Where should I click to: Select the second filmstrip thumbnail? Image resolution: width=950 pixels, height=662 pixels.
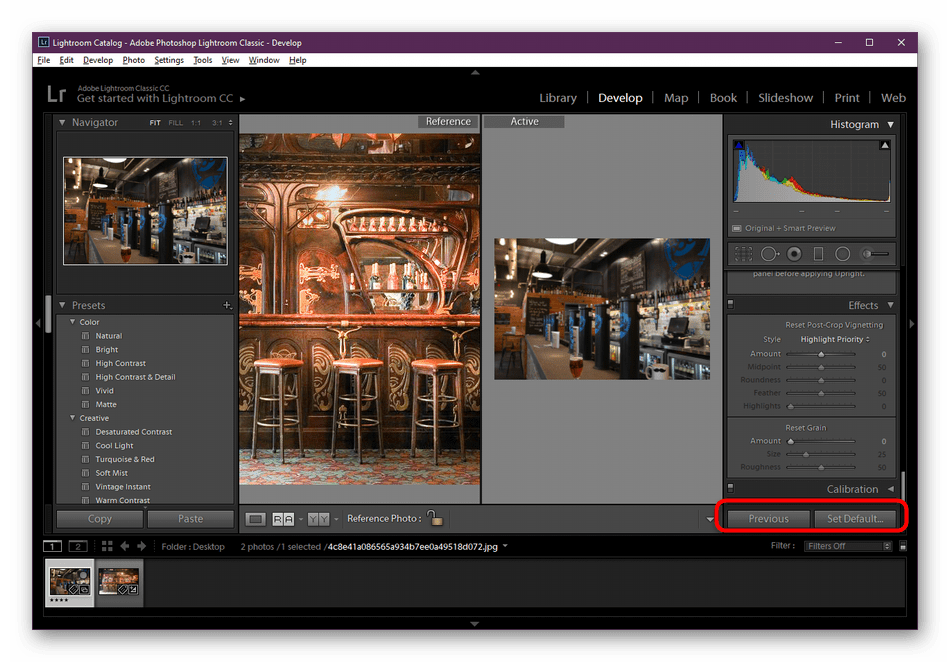click(x=119, y=583)
